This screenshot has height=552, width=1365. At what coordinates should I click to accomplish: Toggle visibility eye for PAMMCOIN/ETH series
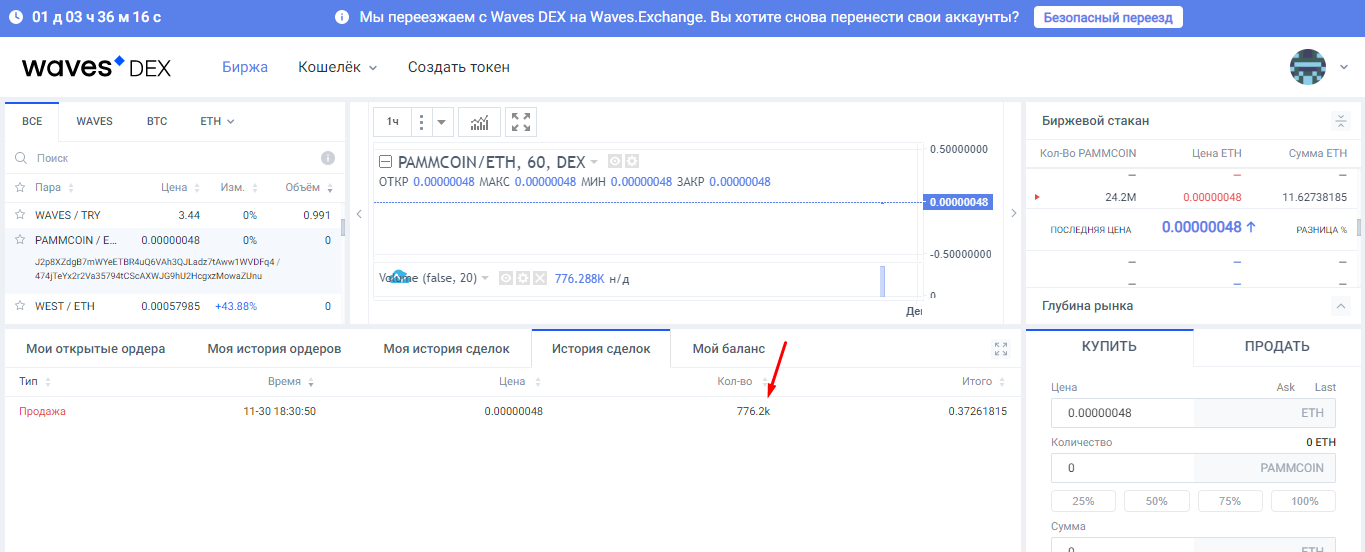[x=615, y=161]
